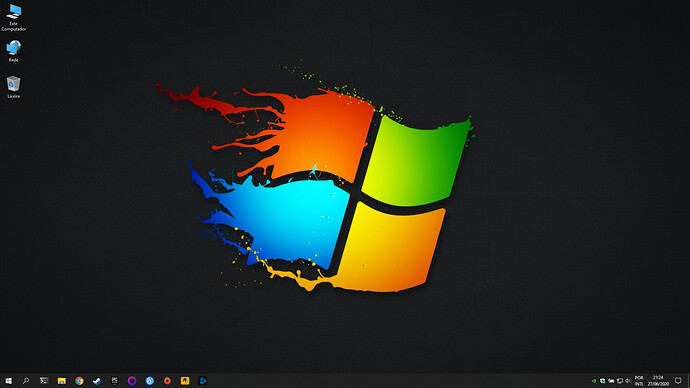Open the clock showing 21:24
Image resolution: width=690 pixels, height=388 pixels.
[658, 381]
